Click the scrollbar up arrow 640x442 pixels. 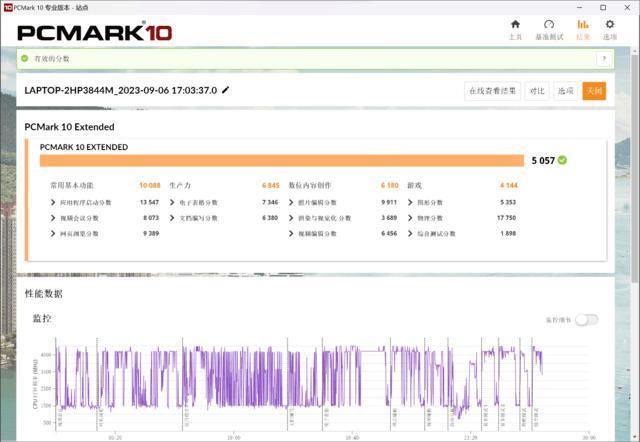(635, 51)
